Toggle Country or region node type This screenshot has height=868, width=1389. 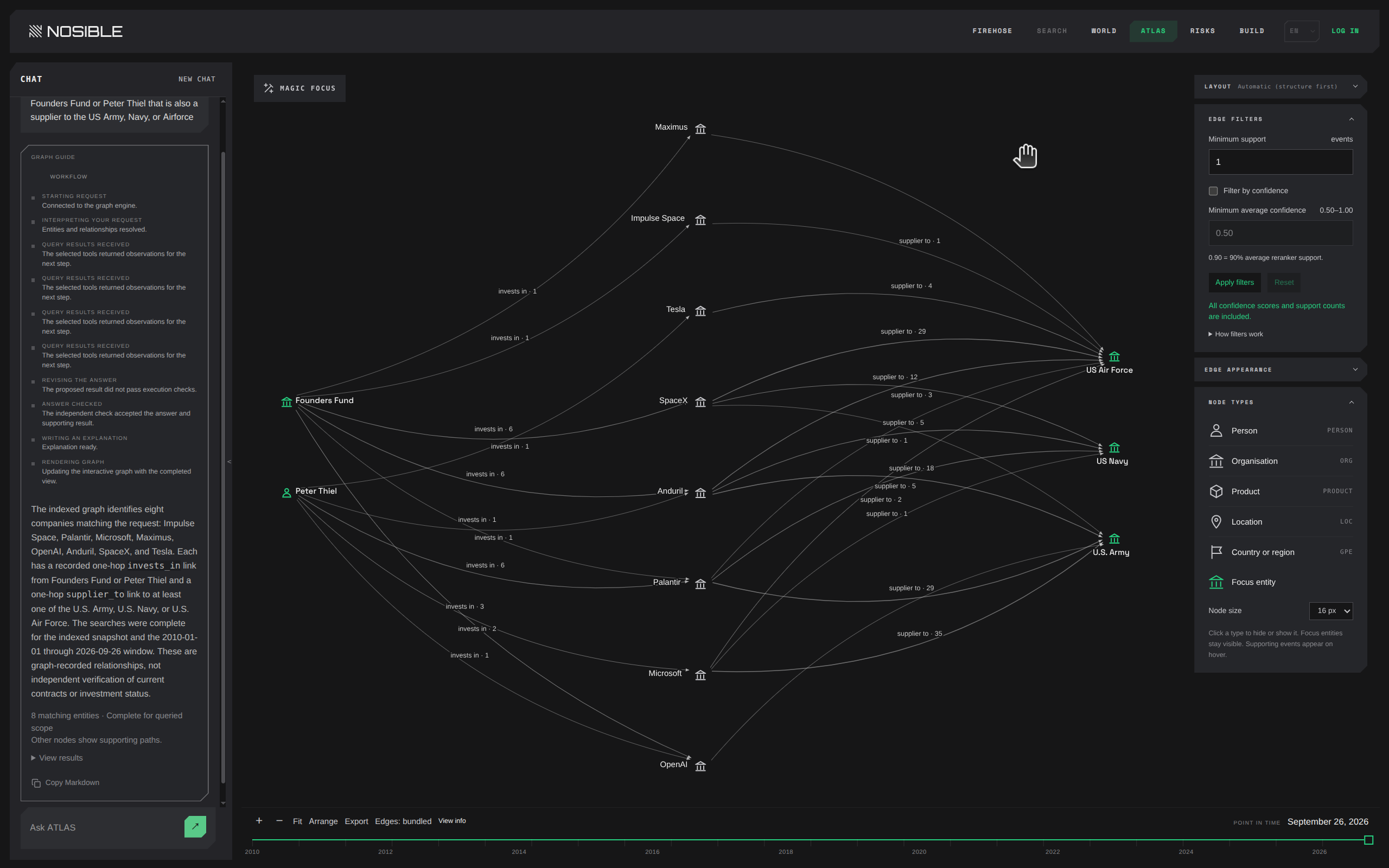[x=1280, y=552]
